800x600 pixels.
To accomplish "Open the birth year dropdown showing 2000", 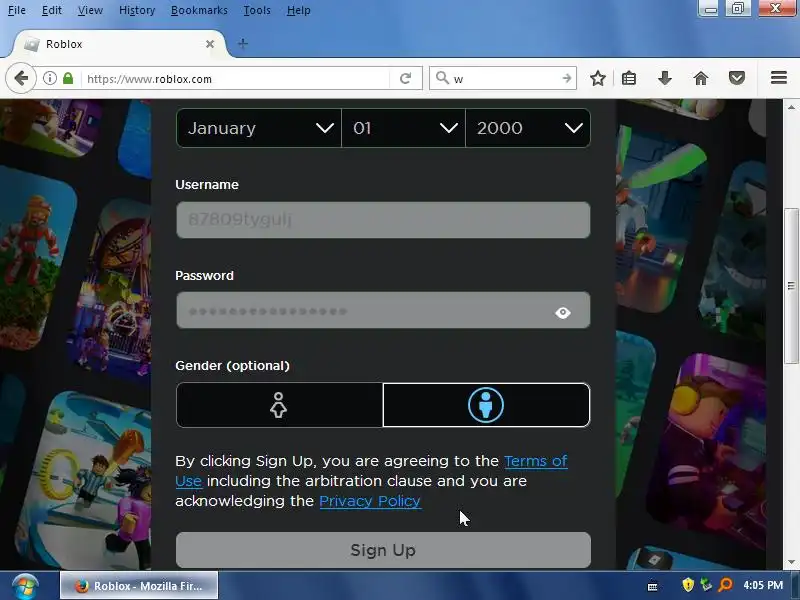I will coord(528,128).
